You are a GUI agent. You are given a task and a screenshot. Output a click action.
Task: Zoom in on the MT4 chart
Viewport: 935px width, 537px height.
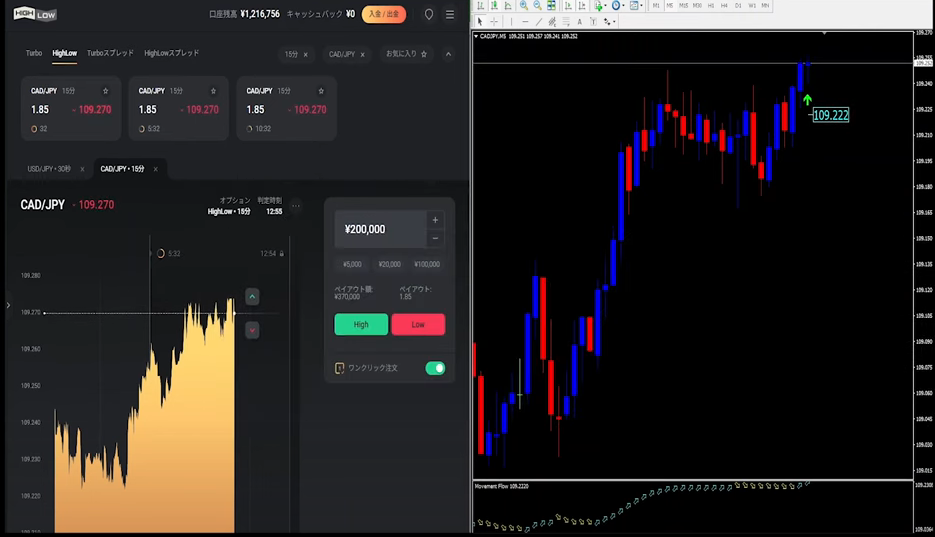(x=524, y=5)
